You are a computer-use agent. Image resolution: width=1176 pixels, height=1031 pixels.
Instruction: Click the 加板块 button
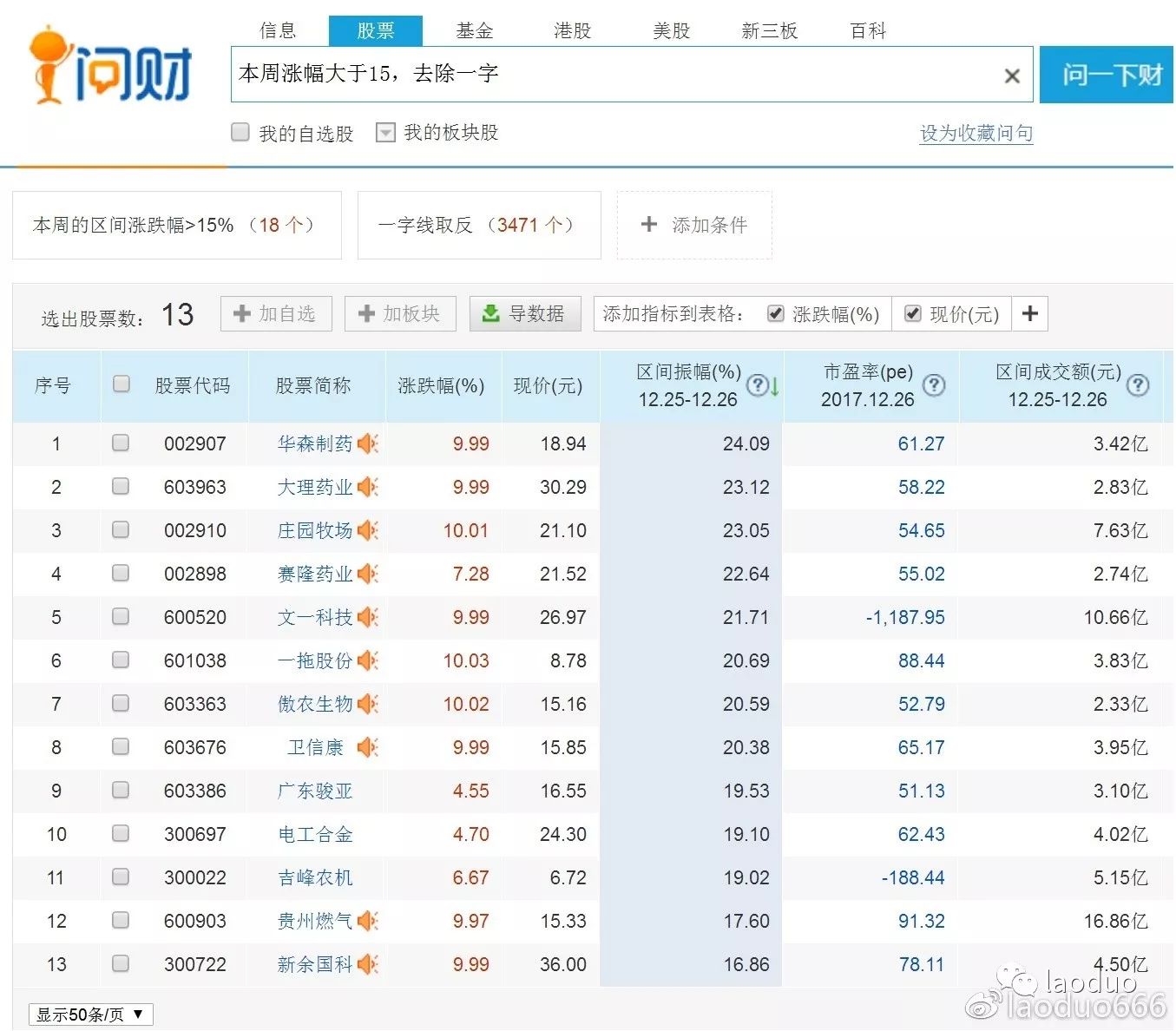coord(400,313)
